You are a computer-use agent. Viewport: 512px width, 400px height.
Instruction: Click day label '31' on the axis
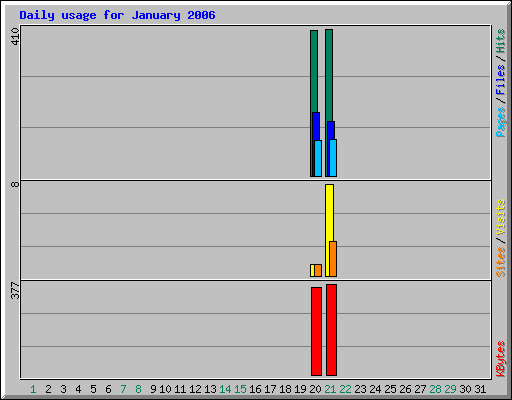point(480,389)
